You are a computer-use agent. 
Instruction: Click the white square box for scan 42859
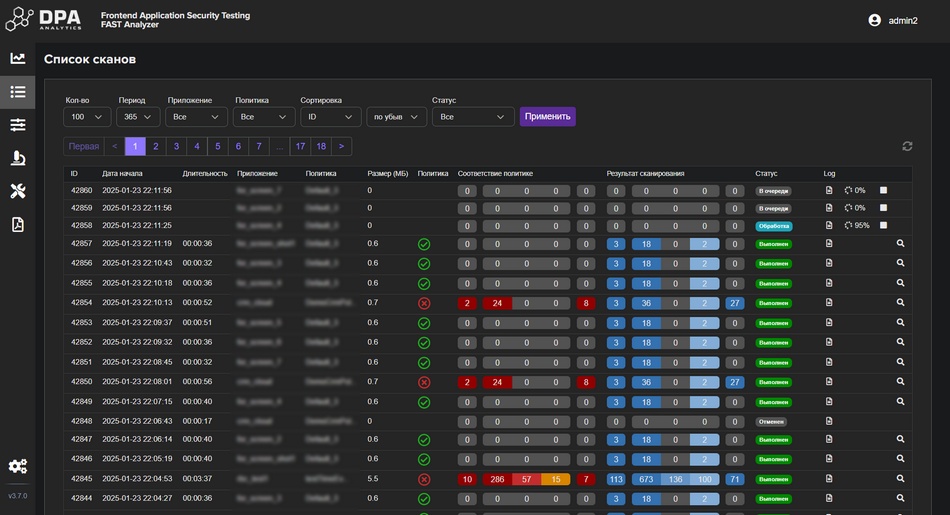[x=883, y=208]
